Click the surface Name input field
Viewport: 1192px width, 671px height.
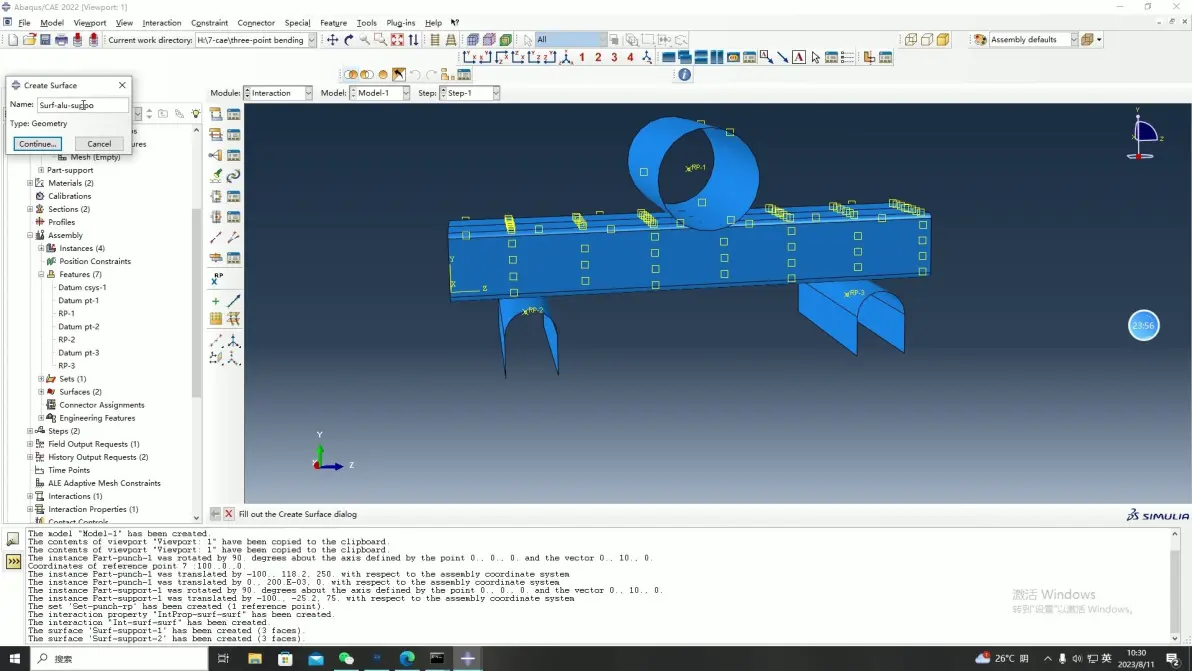pos(82,105)
